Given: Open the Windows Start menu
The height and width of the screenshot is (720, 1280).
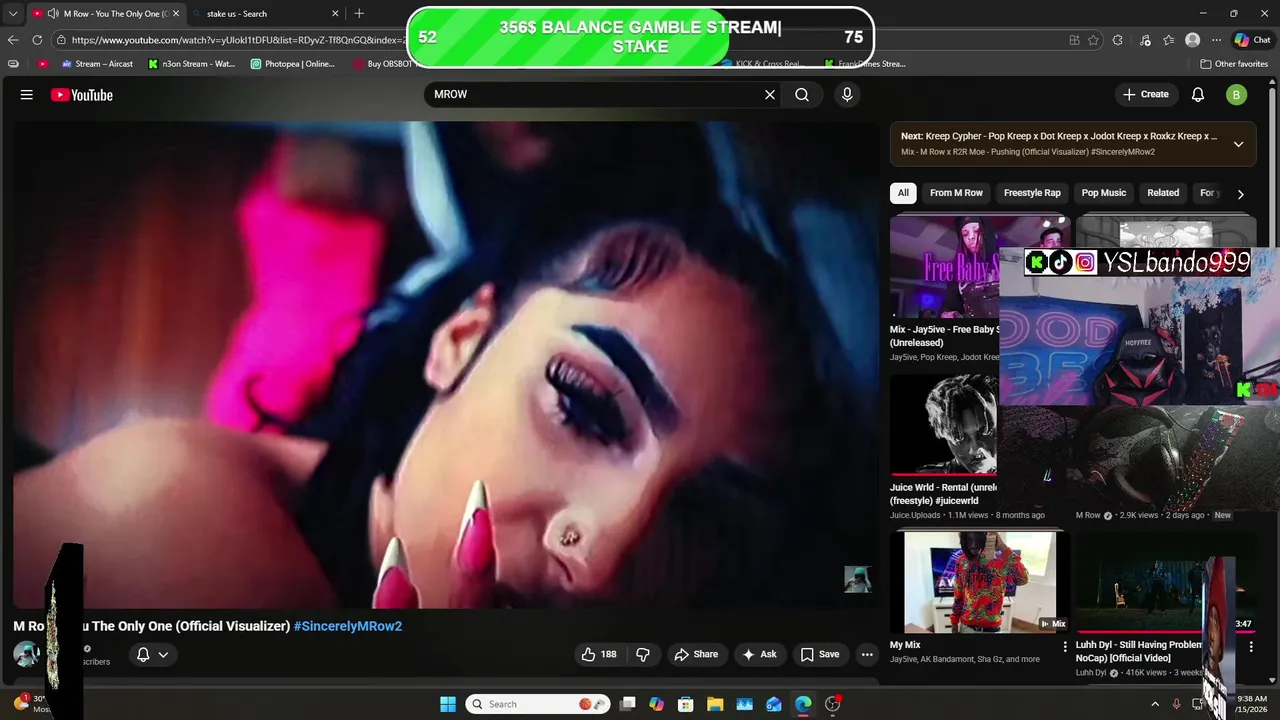Looking at the screenshot, I should pos(448,704).
